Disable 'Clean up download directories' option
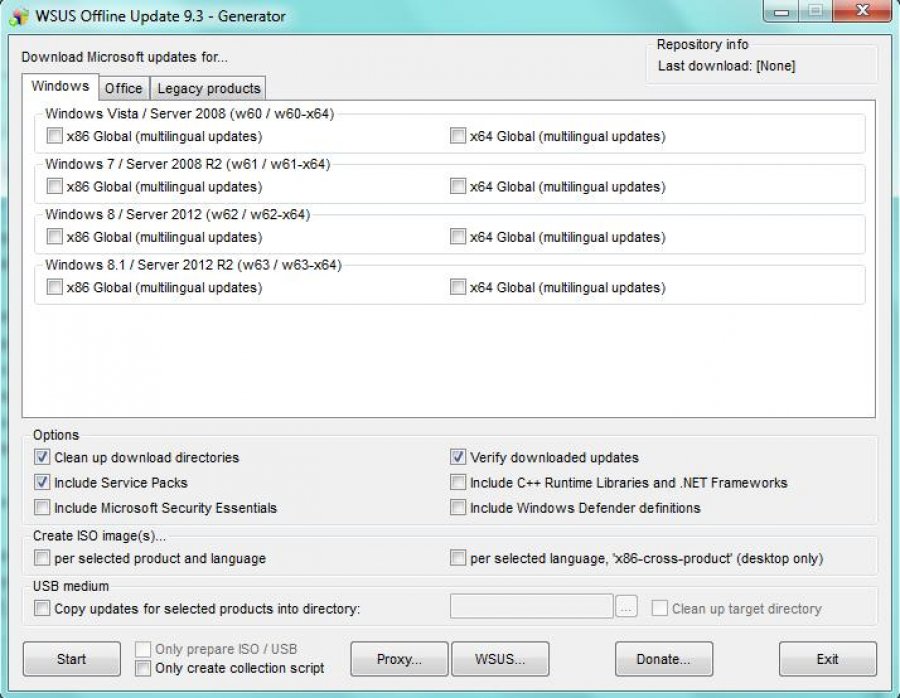 coord(42,457)
